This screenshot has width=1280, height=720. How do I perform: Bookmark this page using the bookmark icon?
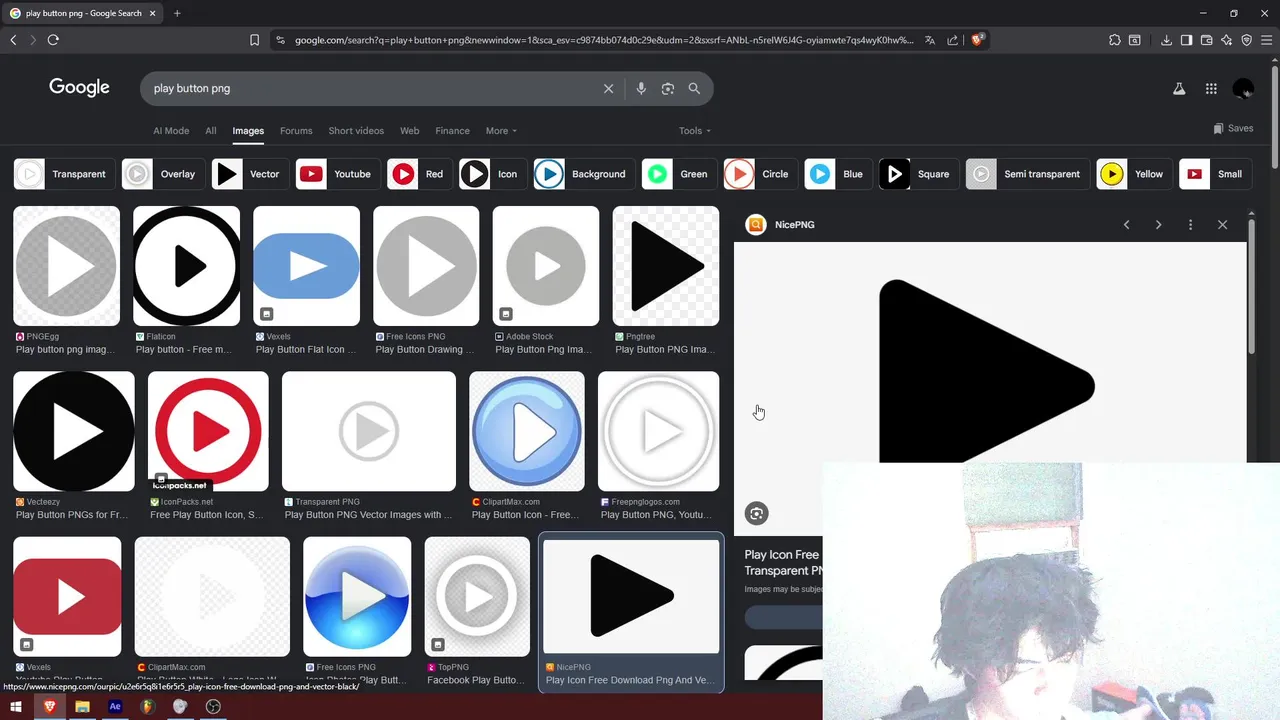[x=255, y=40]
